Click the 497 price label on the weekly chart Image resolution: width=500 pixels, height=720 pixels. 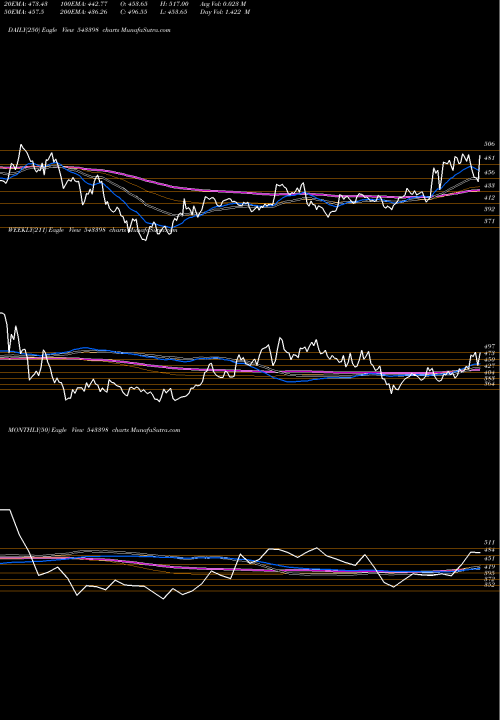coord(490,346)
